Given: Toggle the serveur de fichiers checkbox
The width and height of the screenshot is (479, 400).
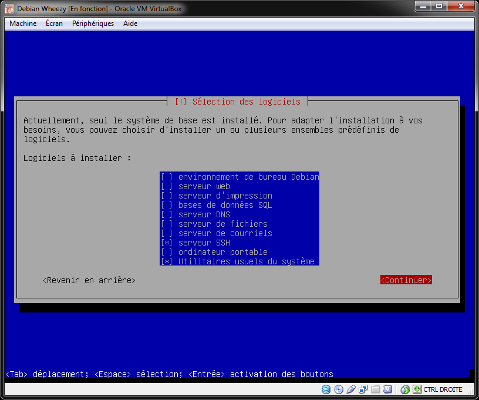Looking at the screenshot, I should [x=167, y=224].
